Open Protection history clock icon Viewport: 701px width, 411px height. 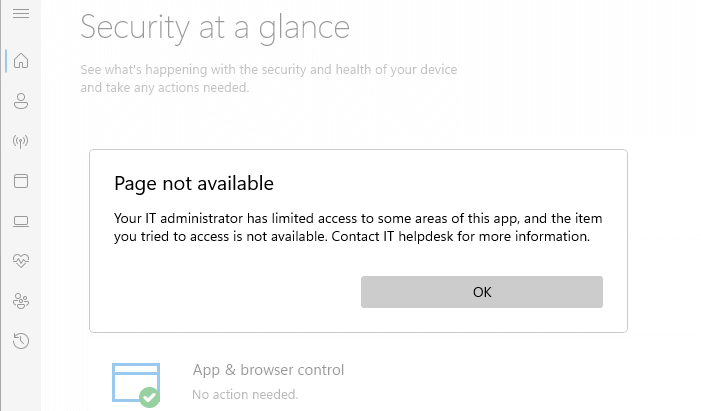[21, 341]
